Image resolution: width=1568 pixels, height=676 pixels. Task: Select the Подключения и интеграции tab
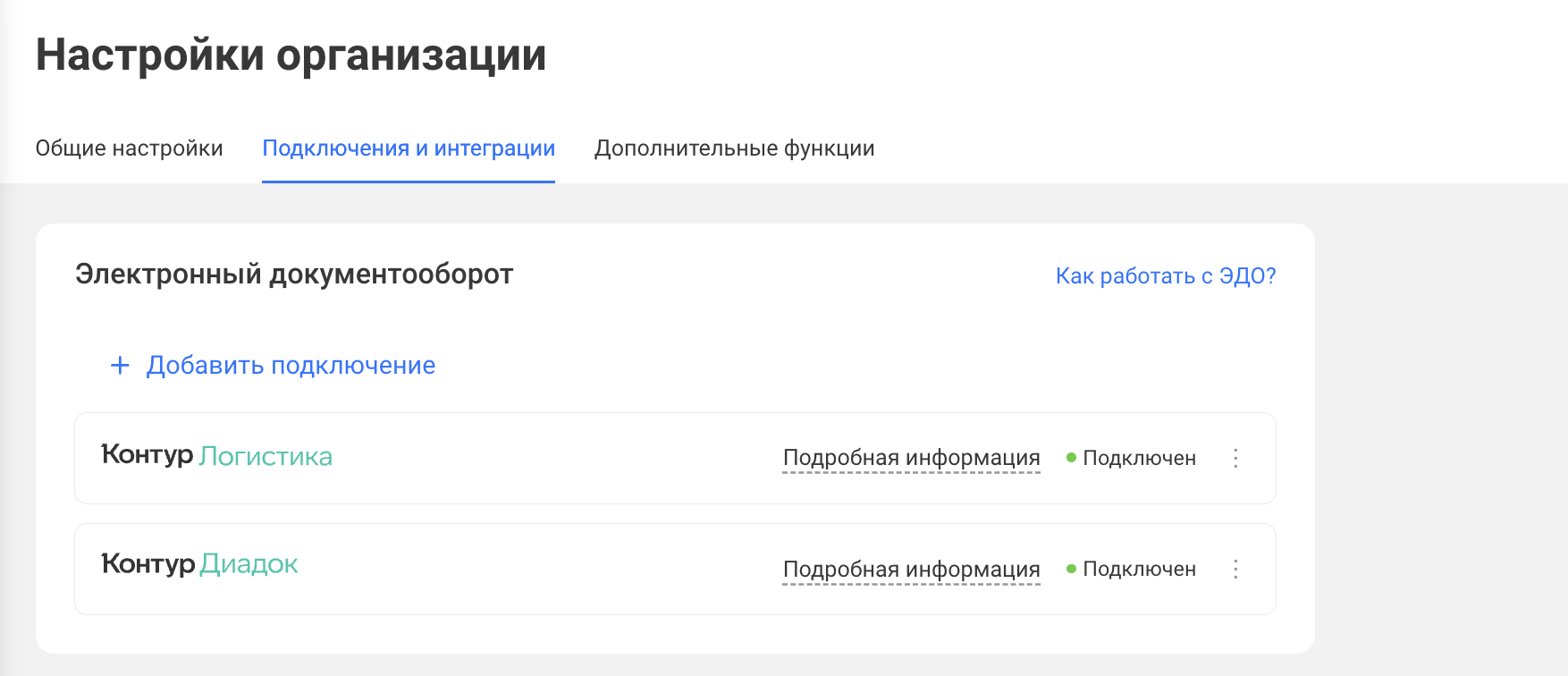(409, 148)
